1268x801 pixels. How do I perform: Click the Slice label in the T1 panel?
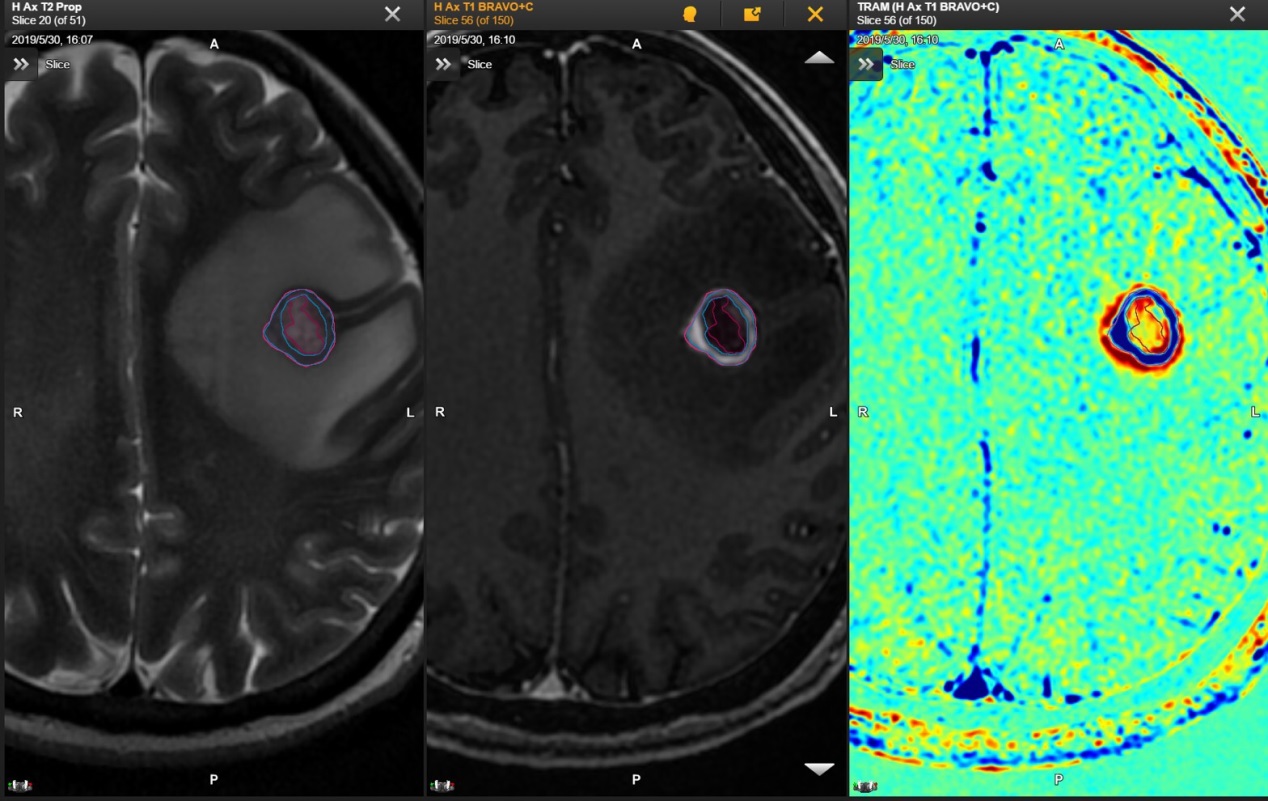(480, 64)
